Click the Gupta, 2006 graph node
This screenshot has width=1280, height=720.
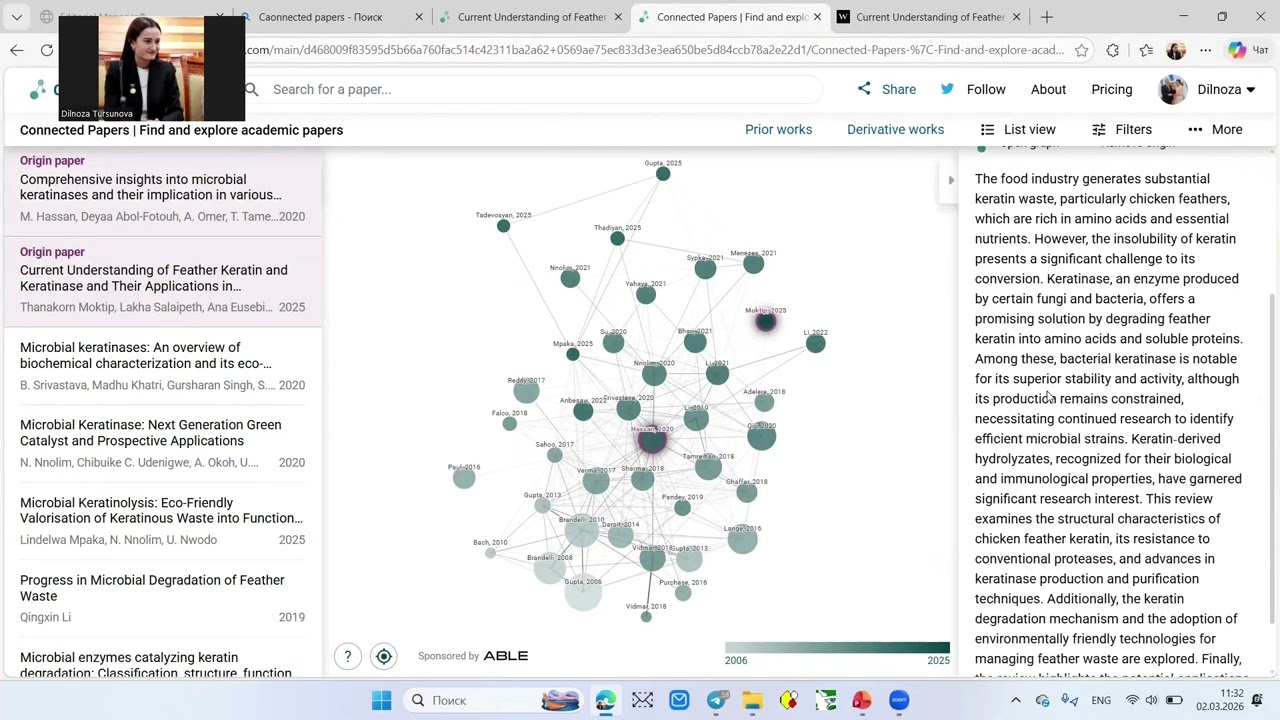[x=583, y=593]
